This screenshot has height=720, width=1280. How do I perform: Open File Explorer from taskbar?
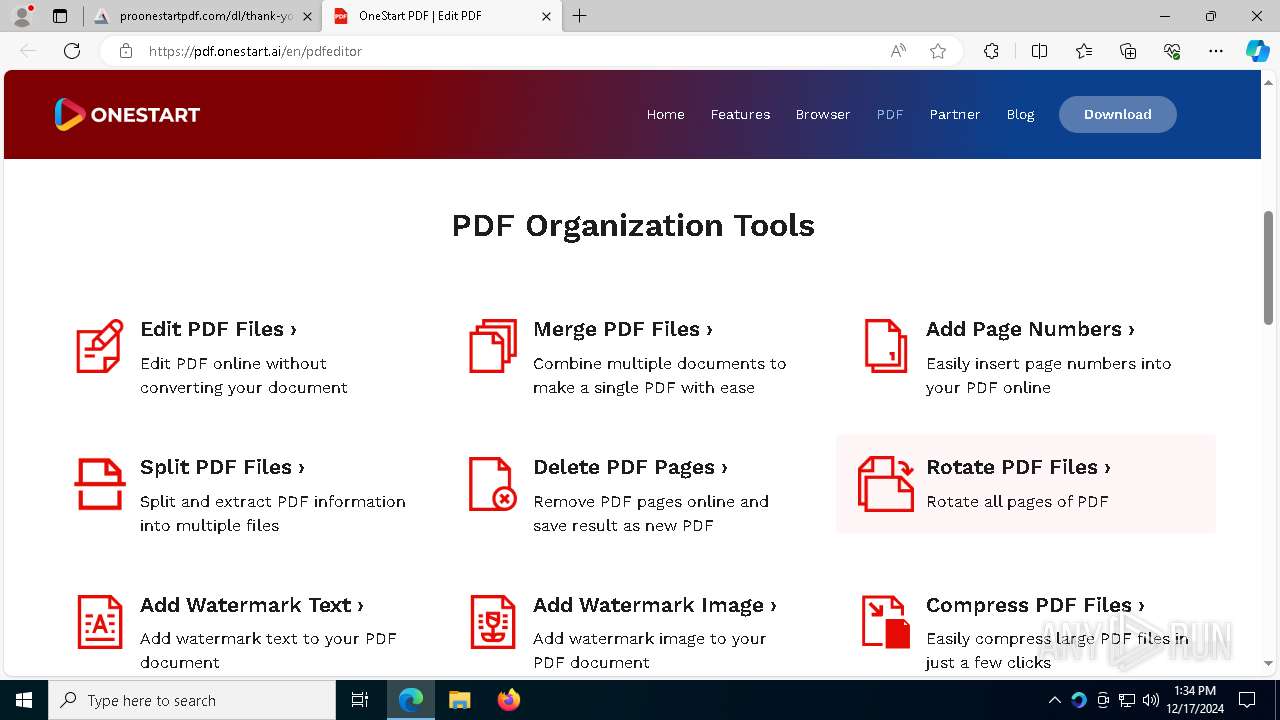click(460, 700)
